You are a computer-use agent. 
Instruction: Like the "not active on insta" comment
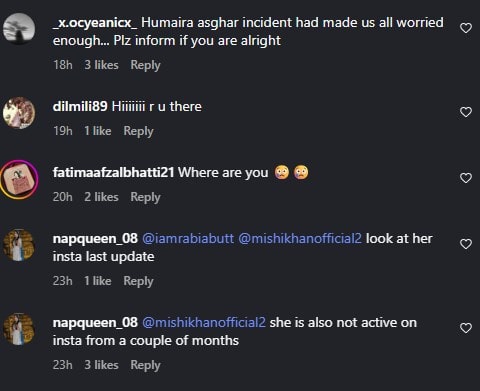(466, 328)
